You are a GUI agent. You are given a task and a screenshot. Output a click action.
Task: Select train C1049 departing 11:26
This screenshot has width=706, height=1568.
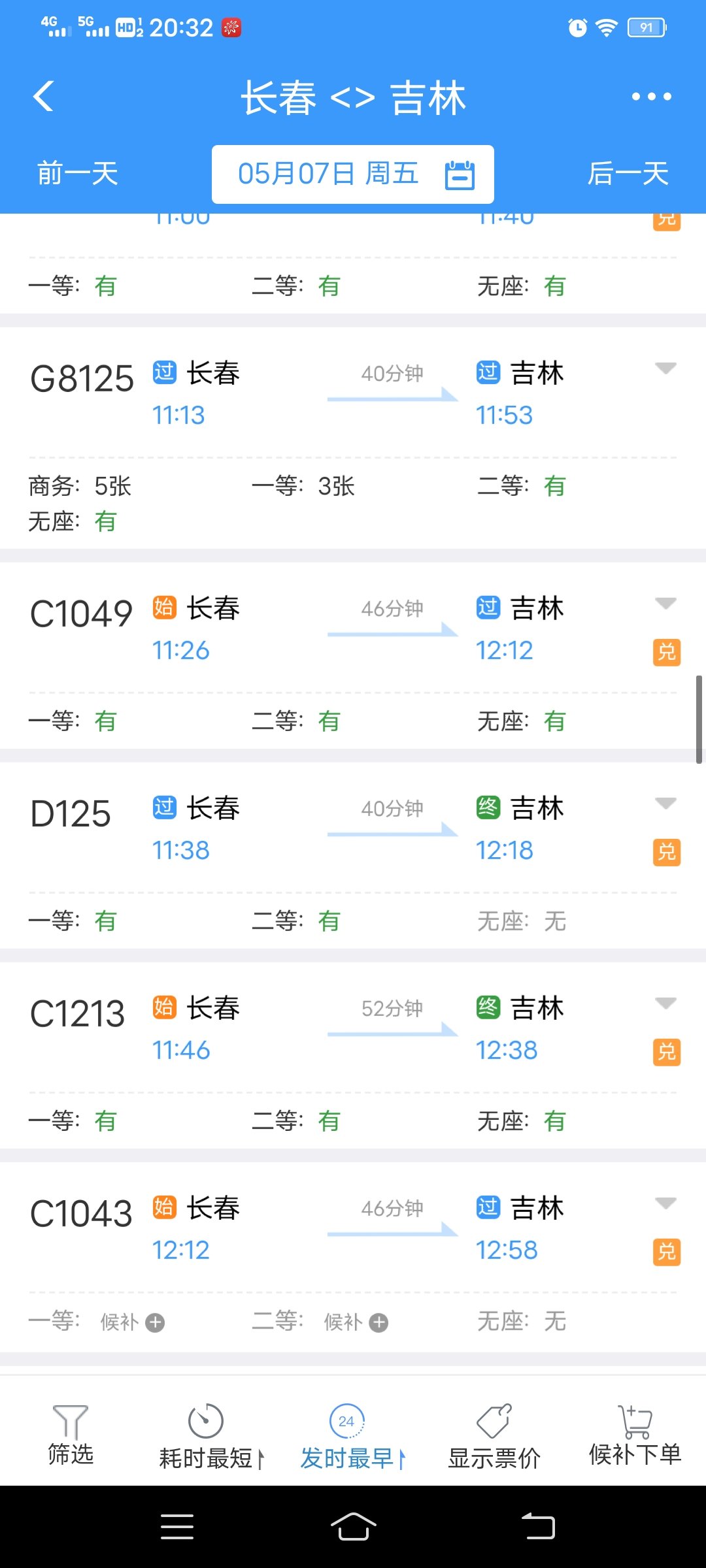(x=82, y=614)
